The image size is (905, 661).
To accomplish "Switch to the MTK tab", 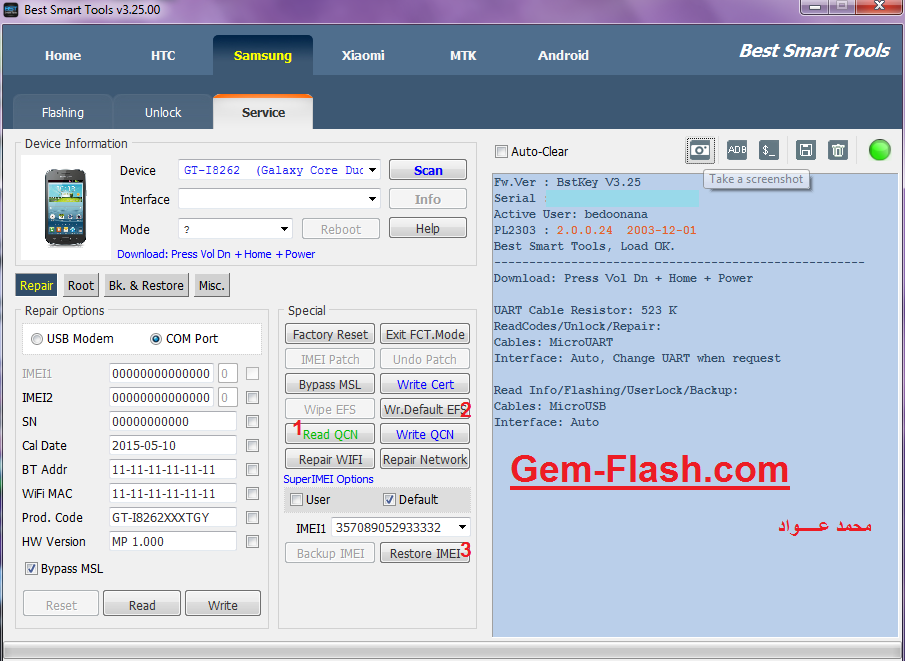I will tap(463, 55).
